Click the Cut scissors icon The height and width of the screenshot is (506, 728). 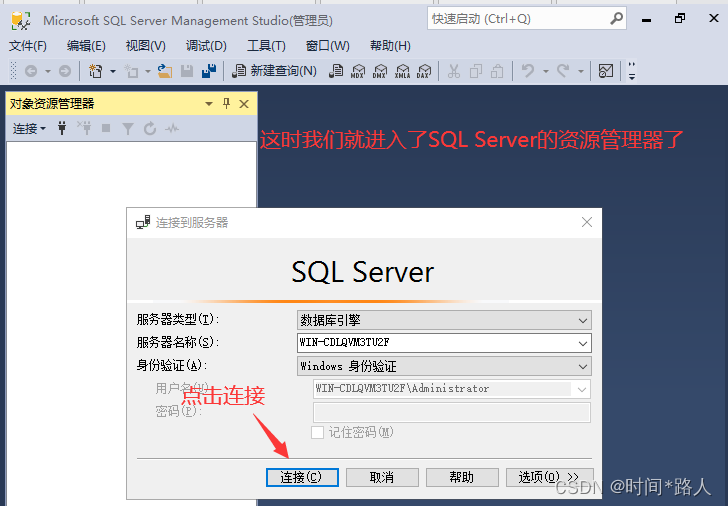[454, 71]
